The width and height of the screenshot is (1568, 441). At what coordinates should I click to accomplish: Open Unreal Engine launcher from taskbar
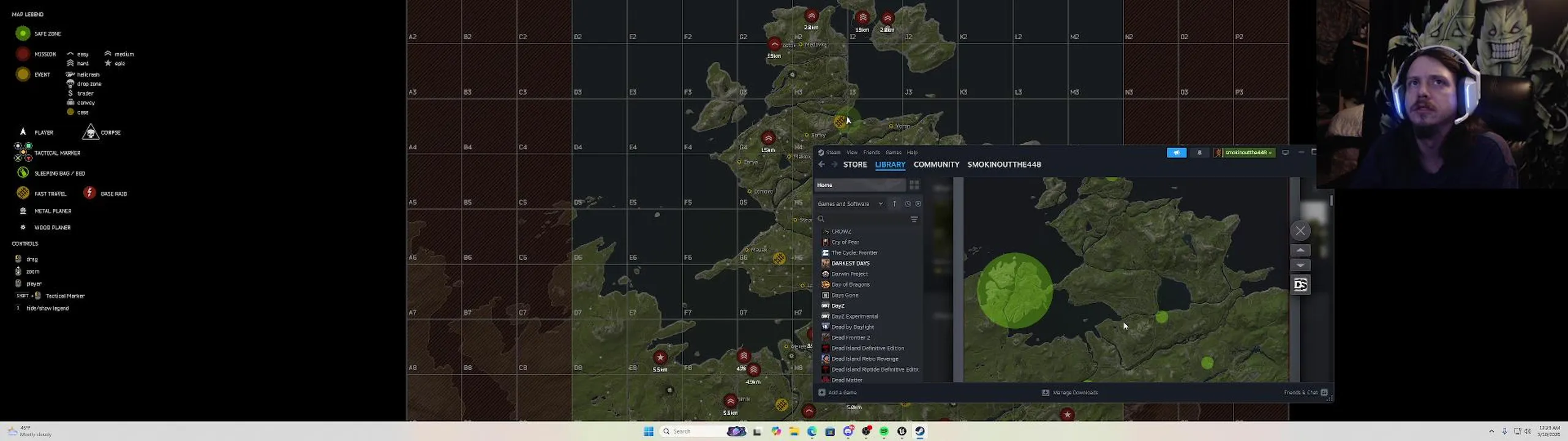pyautogui.click(x=902, y=432)
